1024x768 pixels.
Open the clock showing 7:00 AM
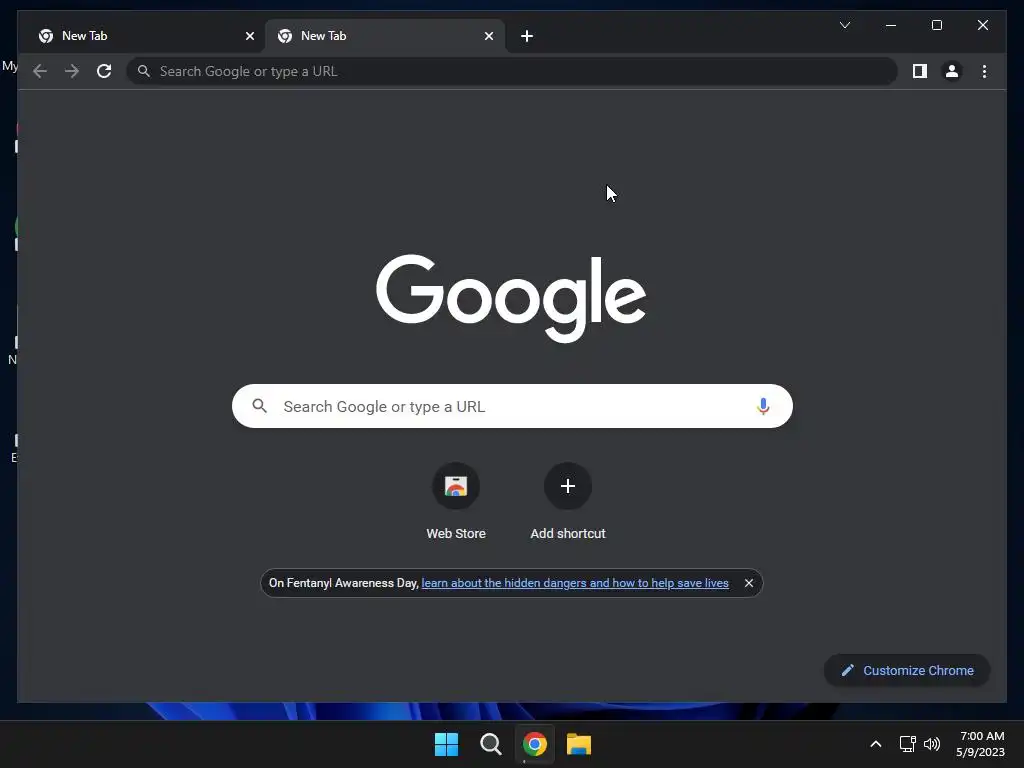coord(980,744)
